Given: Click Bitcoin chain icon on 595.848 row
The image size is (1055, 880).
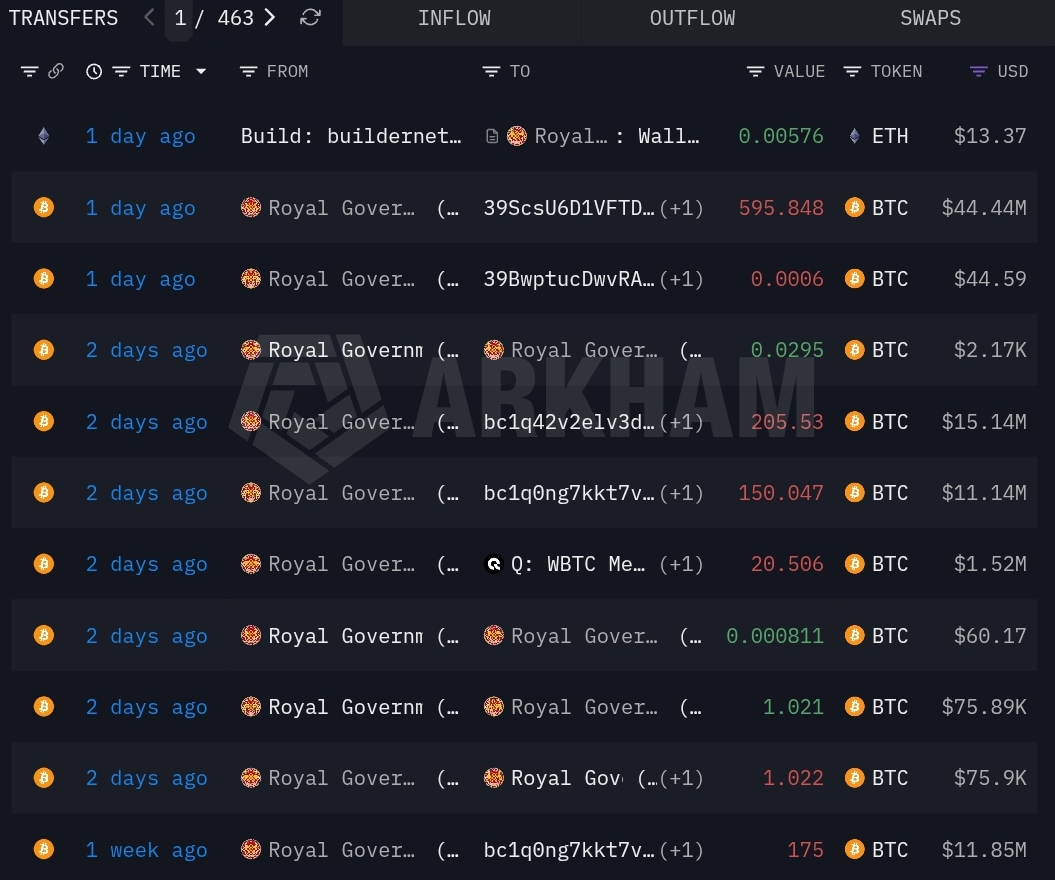Looking at the screenshot, I should 43,208.
